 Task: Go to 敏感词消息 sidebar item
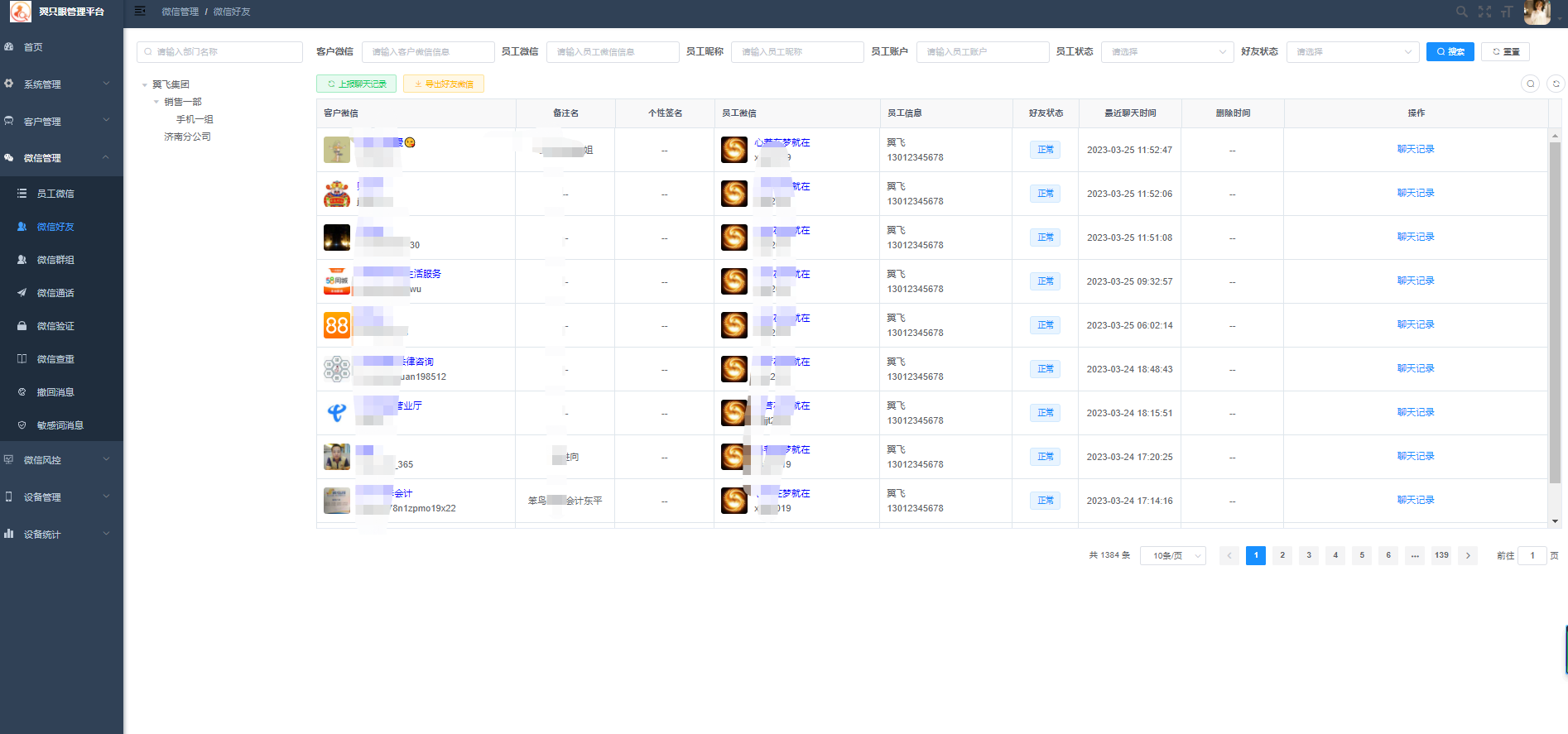60,425
